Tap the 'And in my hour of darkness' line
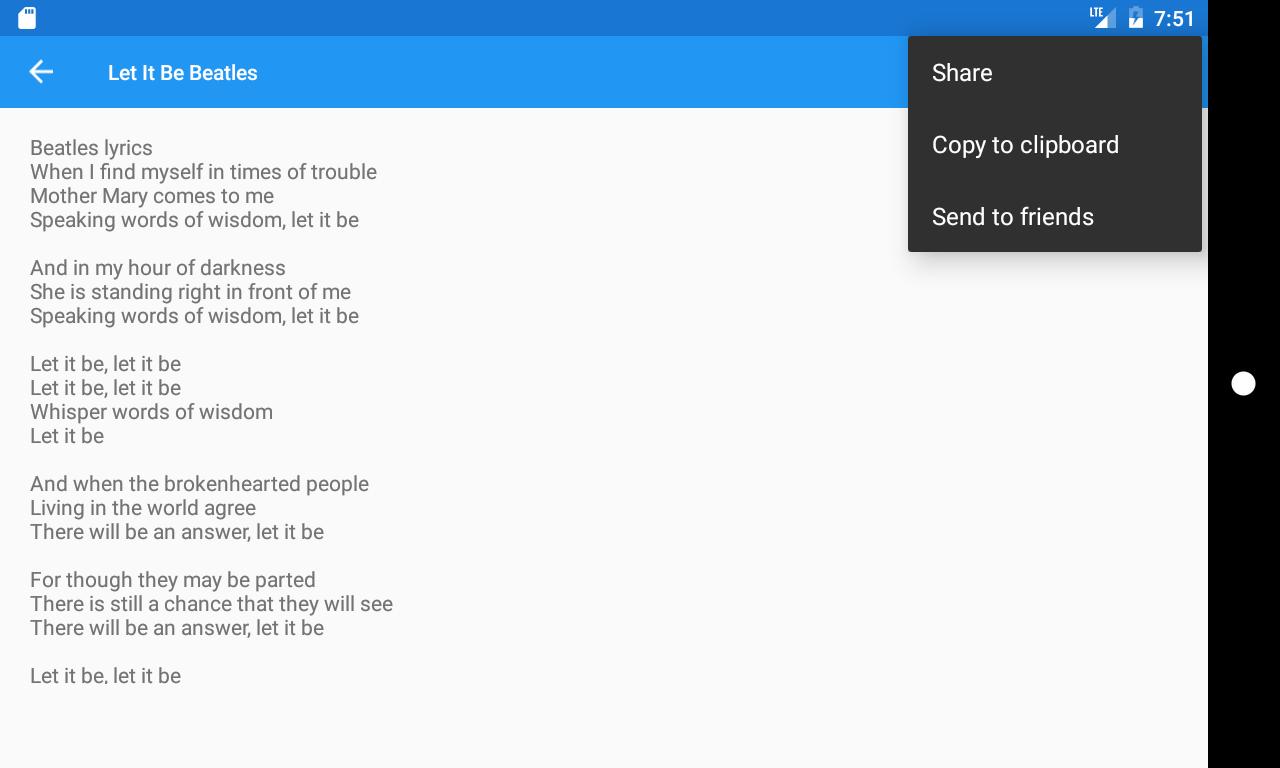The height and width of the screenshot is (768, 1280). pyautogui.click(x=158, y=268)
